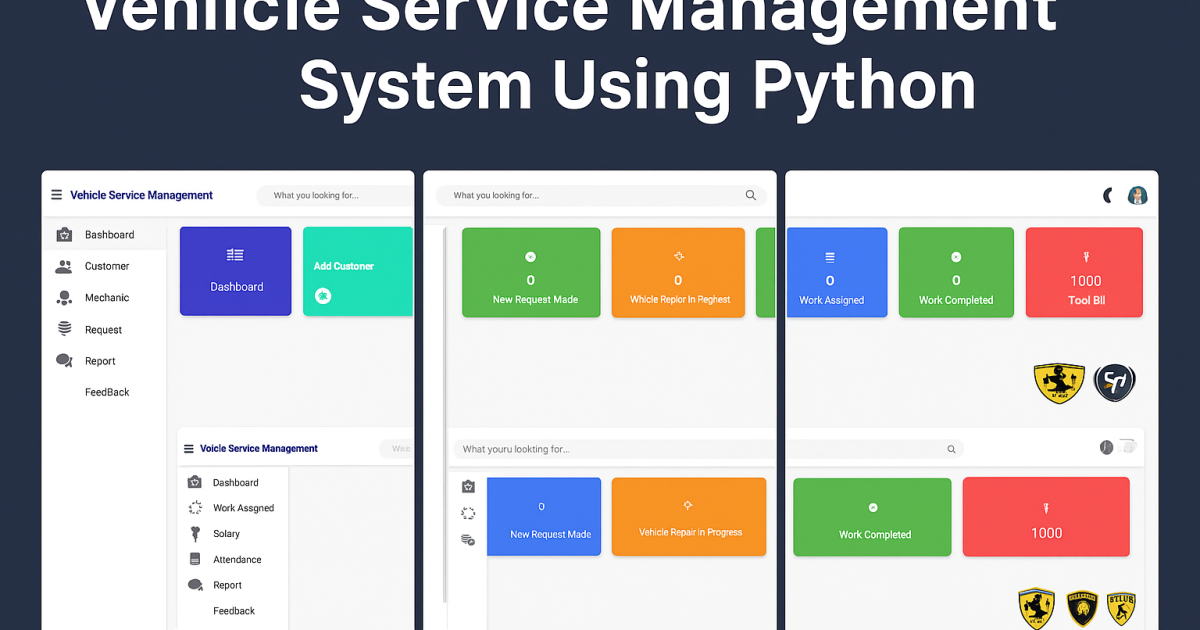
Task: Click the Work Assgned spinner icon
Action: point(194,507)
